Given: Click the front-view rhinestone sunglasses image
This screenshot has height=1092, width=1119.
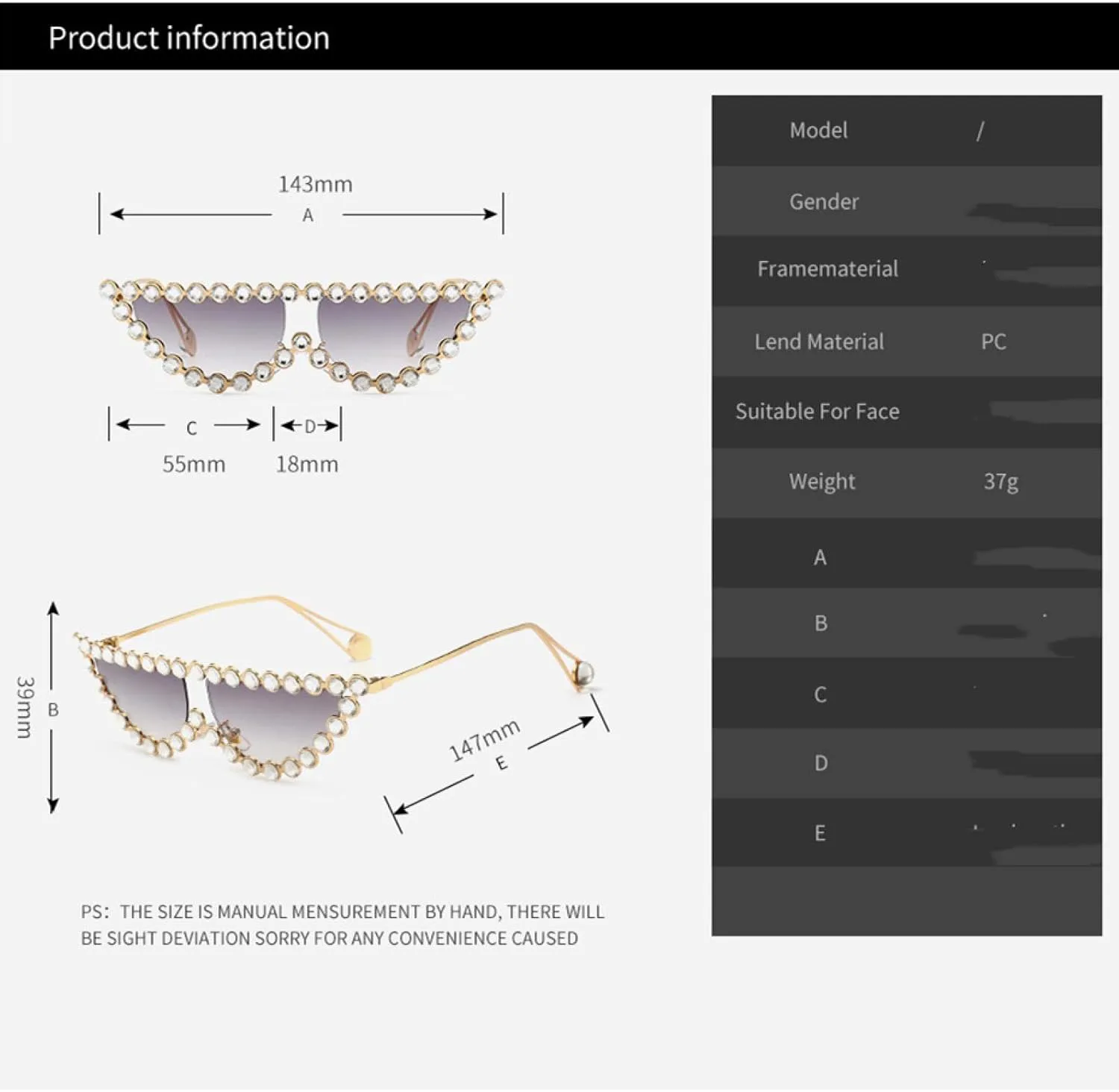Looking at the screenshot, I should pos(301,336).
